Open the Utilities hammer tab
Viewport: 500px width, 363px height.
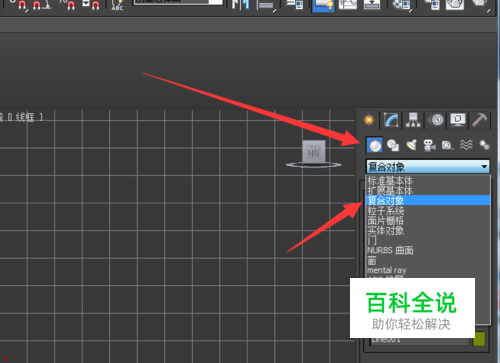tap(479, 120)
